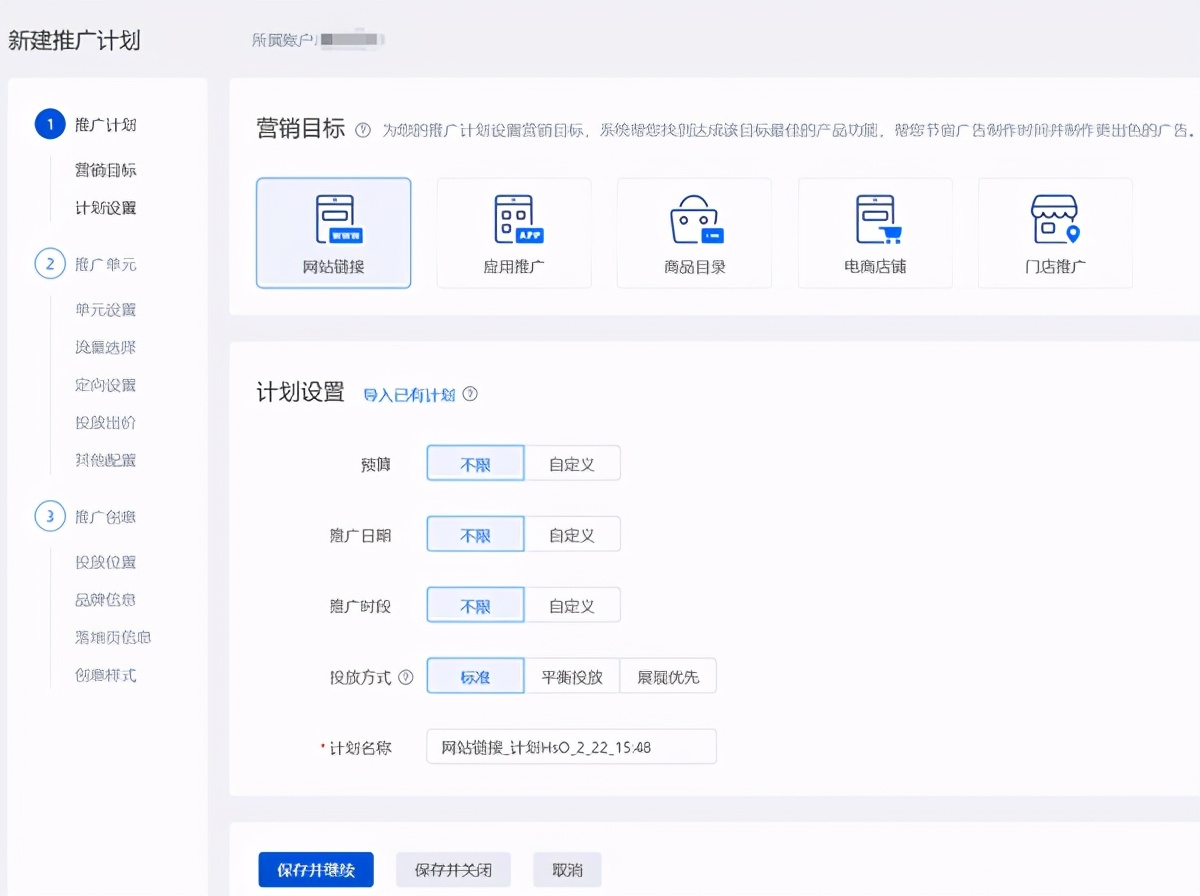Pick the 电商店铺 e-commerce store goal
Screen dimensions: 1200x896
[x=875, y=232]
